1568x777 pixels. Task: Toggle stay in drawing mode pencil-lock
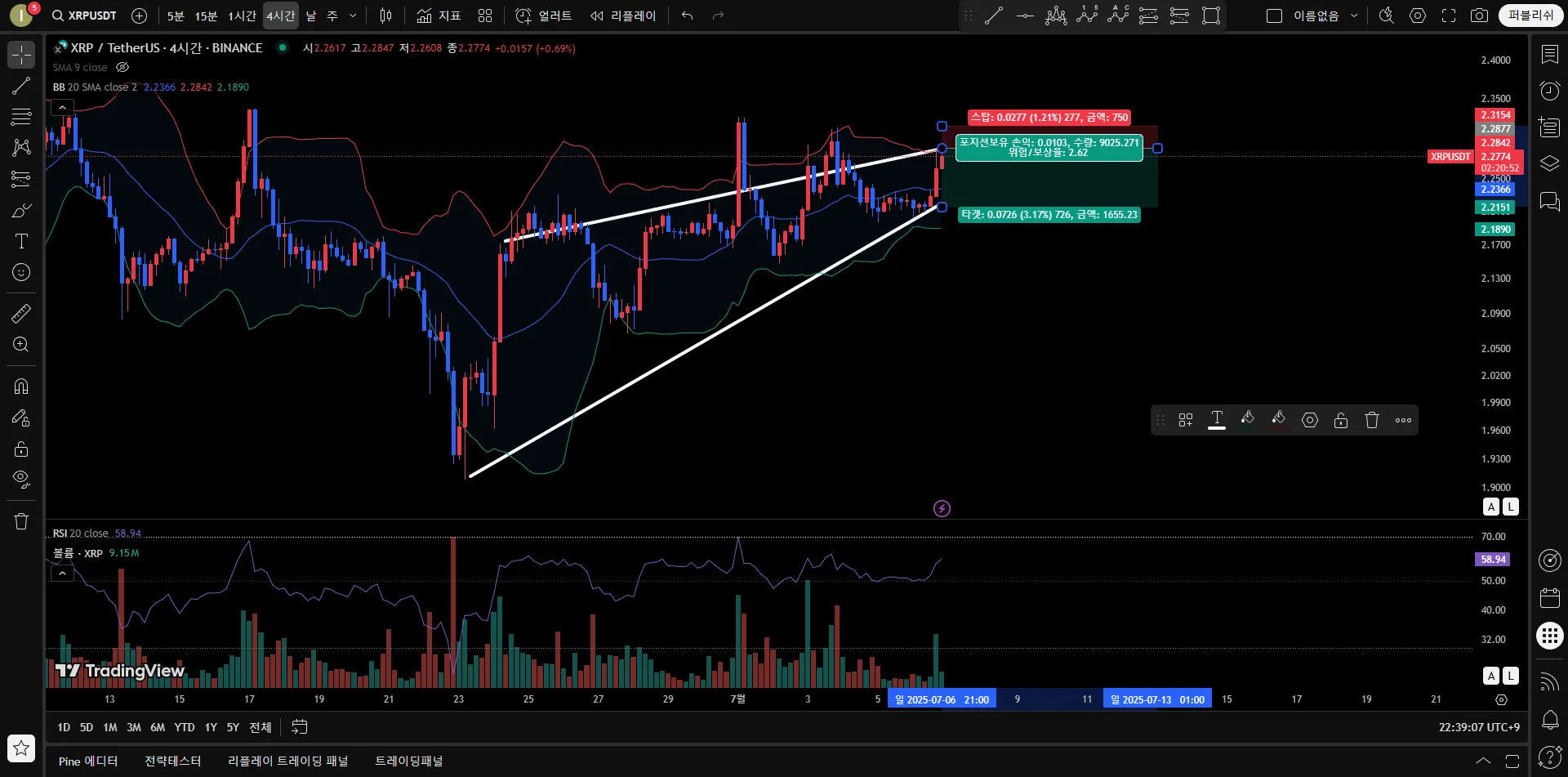click(x=21, y=418)
